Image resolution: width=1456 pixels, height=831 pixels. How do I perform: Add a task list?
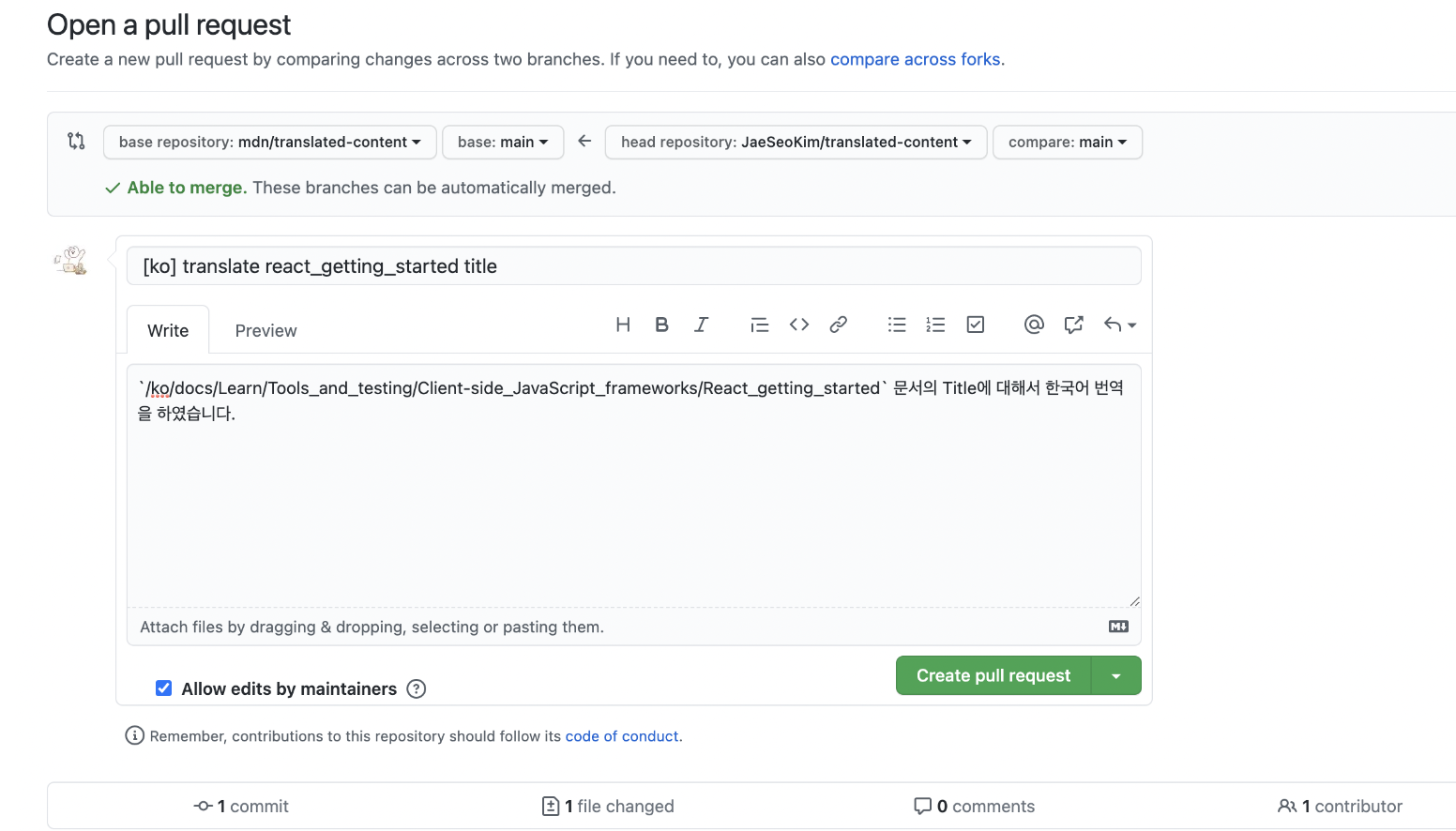tap(976, 325)
